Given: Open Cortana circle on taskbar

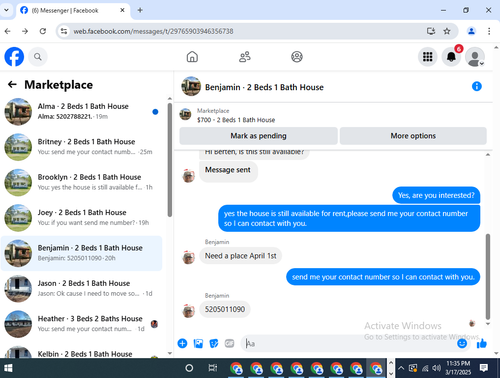Looking at the screenshot, I should (x=189, y=368).
